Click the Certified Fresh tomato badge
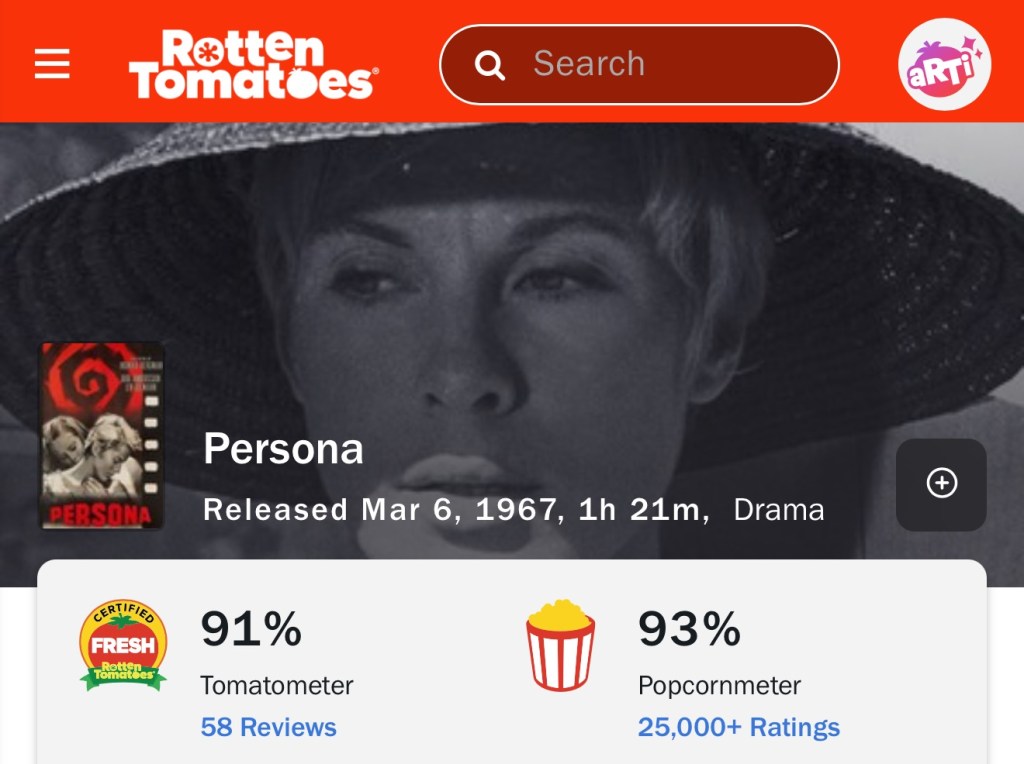This screenshot has width=1024, height=764. (x=123, y=645)
